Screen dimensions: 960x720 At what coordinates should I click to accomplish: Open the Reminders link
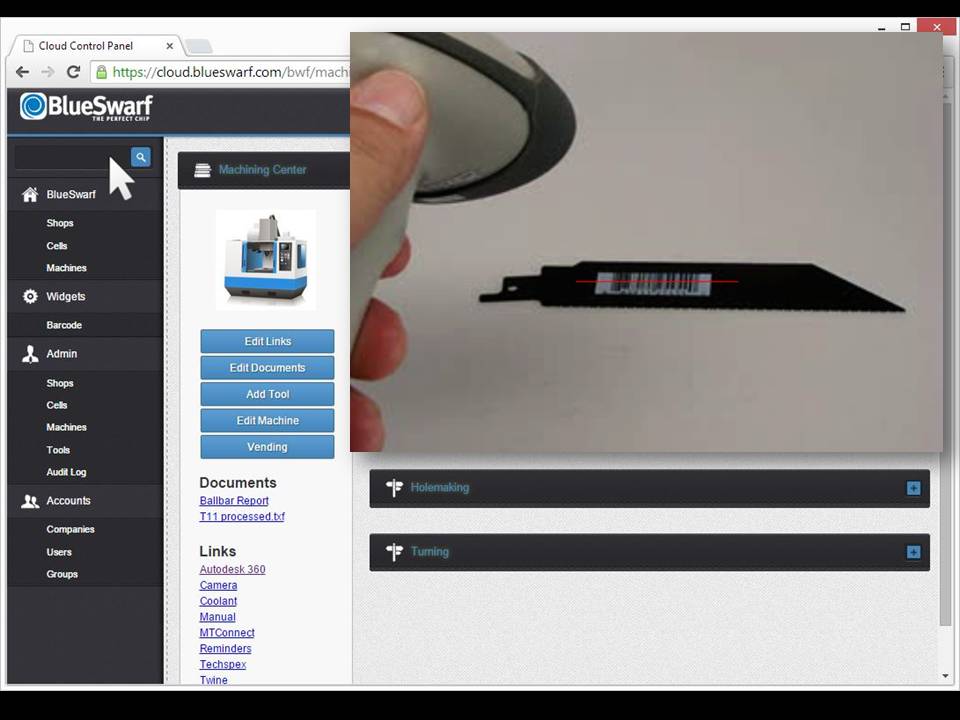225,649
